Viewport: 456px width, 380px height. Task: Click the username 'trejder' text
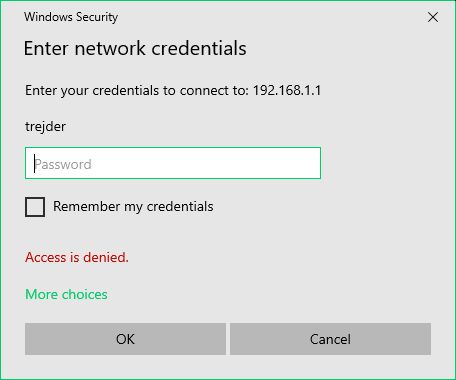45,127
